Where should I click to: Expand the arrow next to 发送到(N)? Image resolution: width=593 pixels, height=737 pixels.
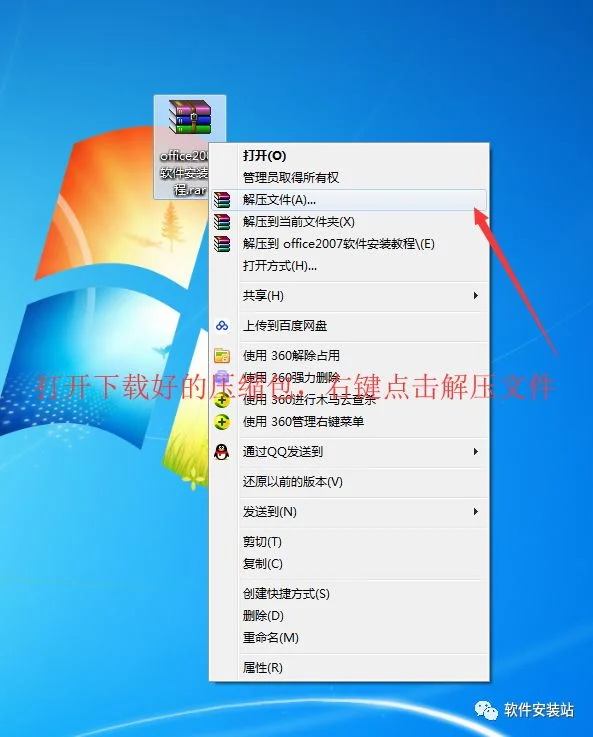click(x=476, y=511)
